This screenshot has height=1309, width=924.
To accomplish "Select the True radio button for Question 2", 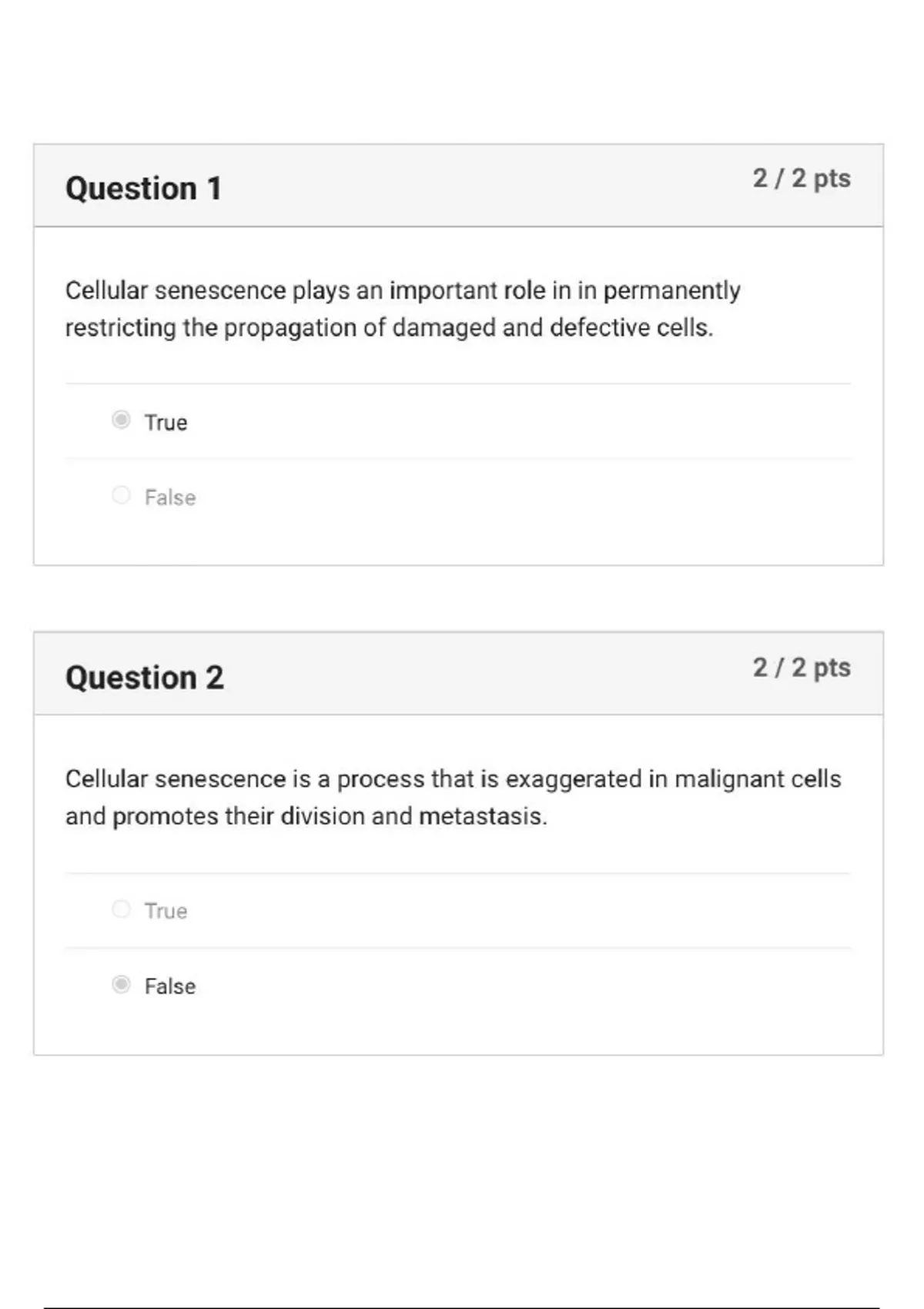I will click(x=121, y=909).
